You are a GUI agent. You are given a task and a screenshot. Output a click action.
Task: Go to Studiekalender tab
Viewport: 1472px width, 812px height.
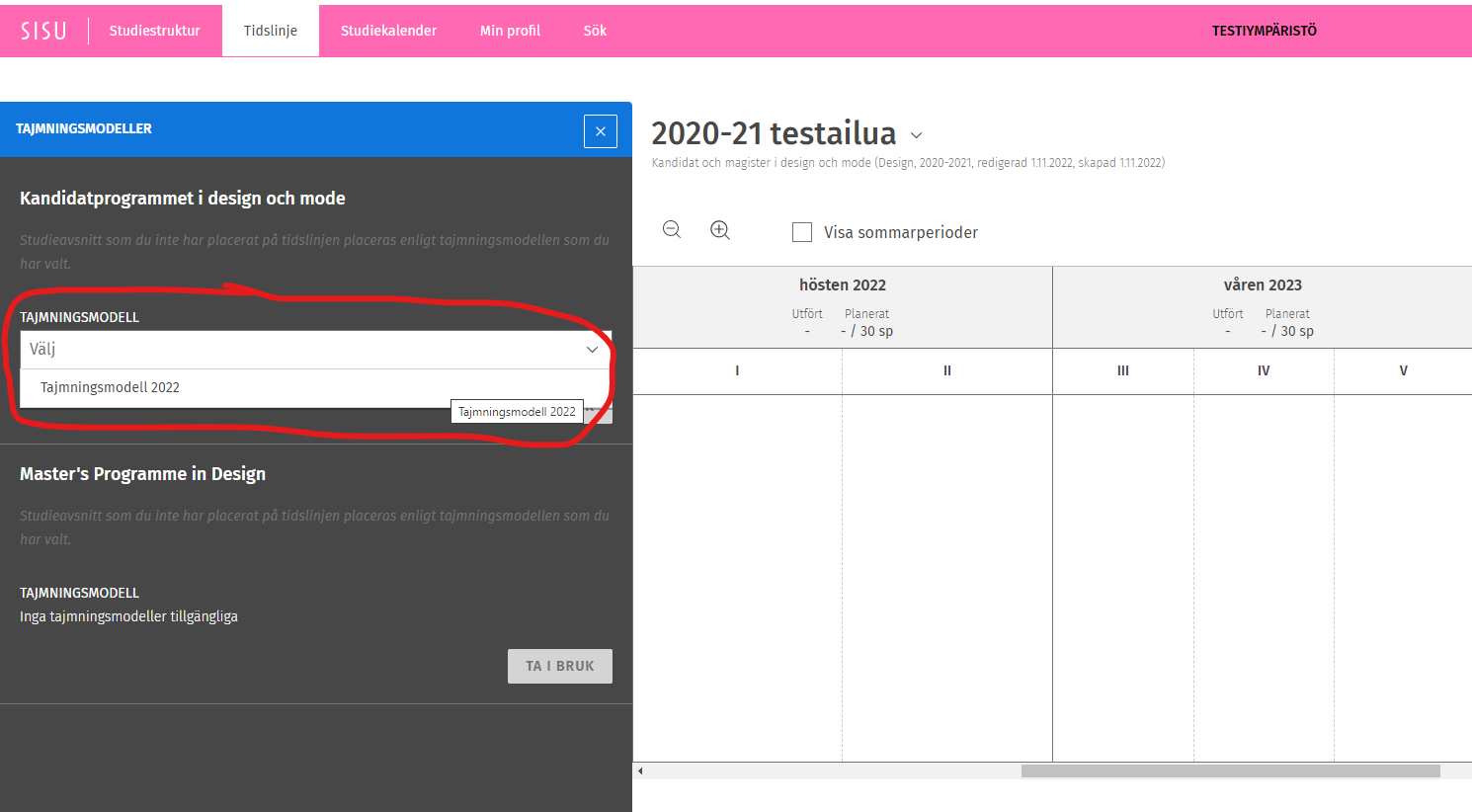pos(388,31)
